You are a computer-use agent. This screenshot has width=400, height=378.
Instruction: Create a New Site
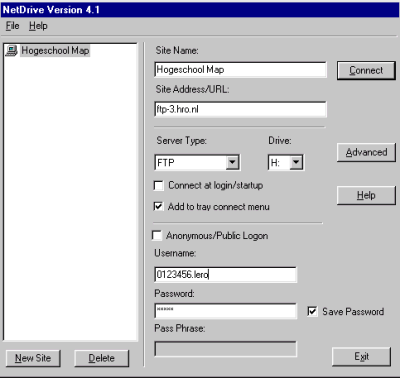click(33, 358)
